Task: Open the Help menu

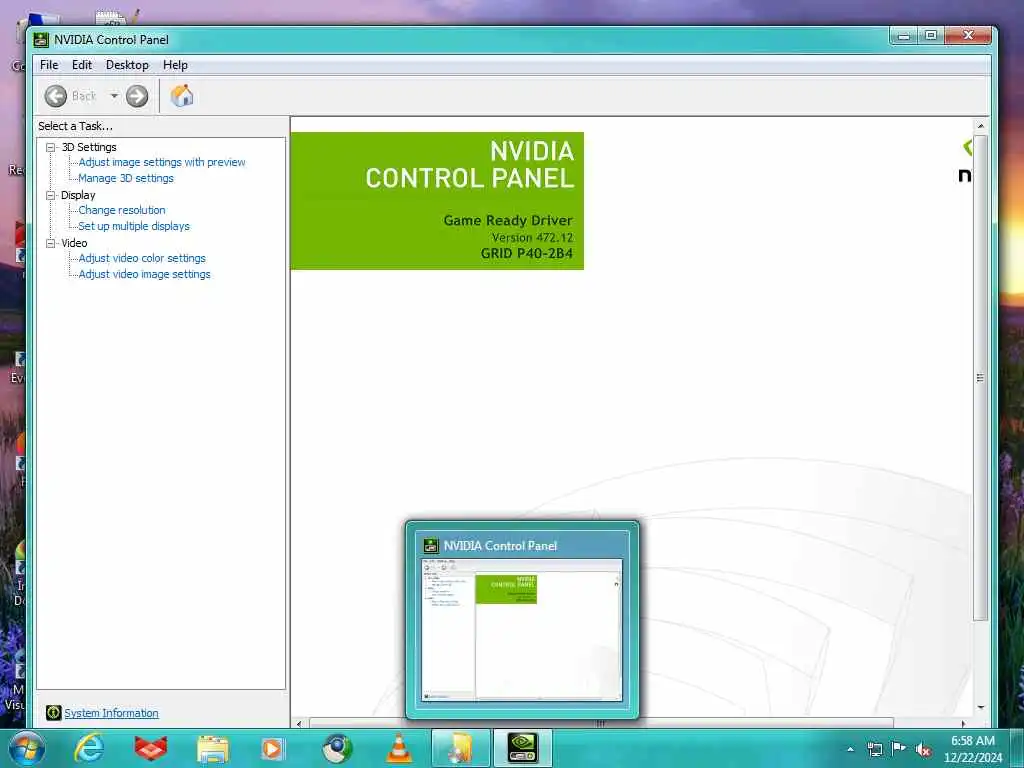Action: point(175,65)
